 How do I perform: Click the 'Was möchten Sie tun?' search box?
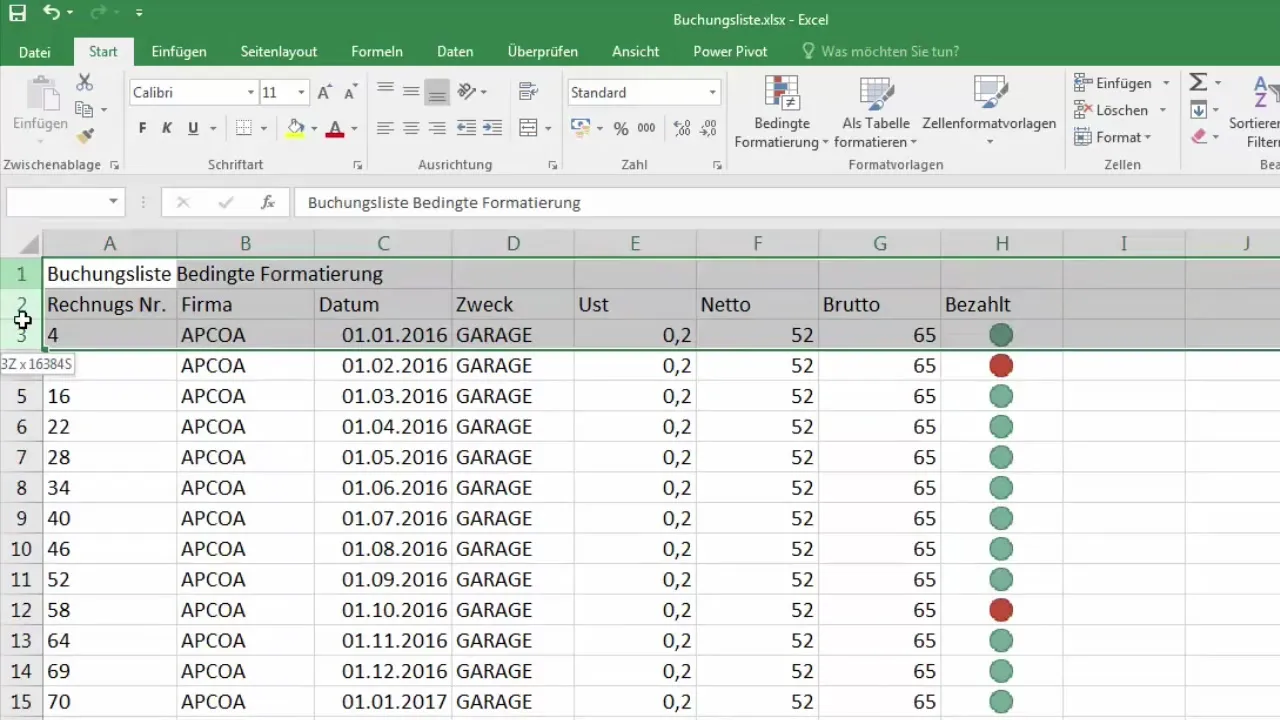coord(880,52)
